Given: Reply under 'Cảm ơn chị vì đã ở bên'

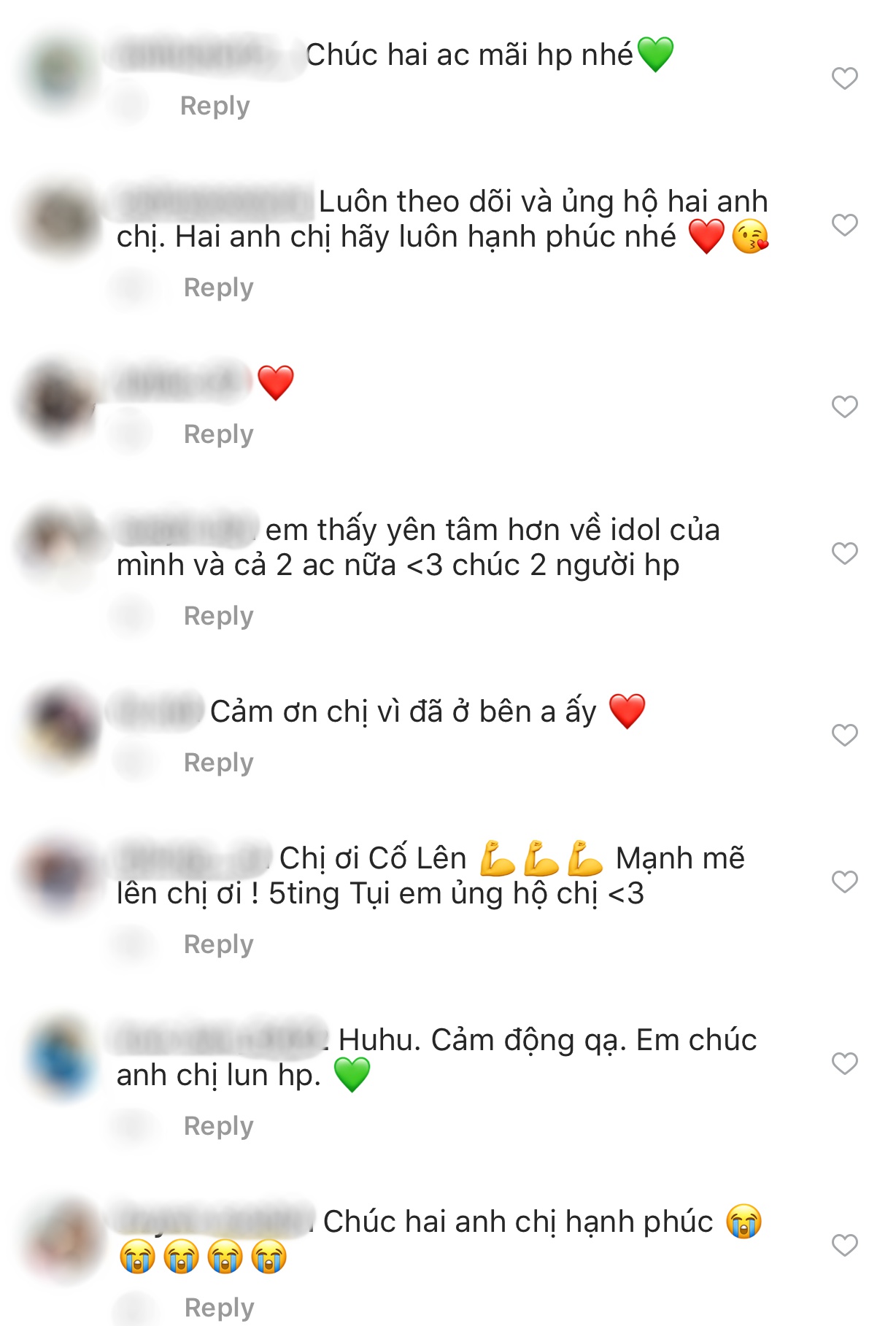Looking at the screenshot, I should point(218,763).
